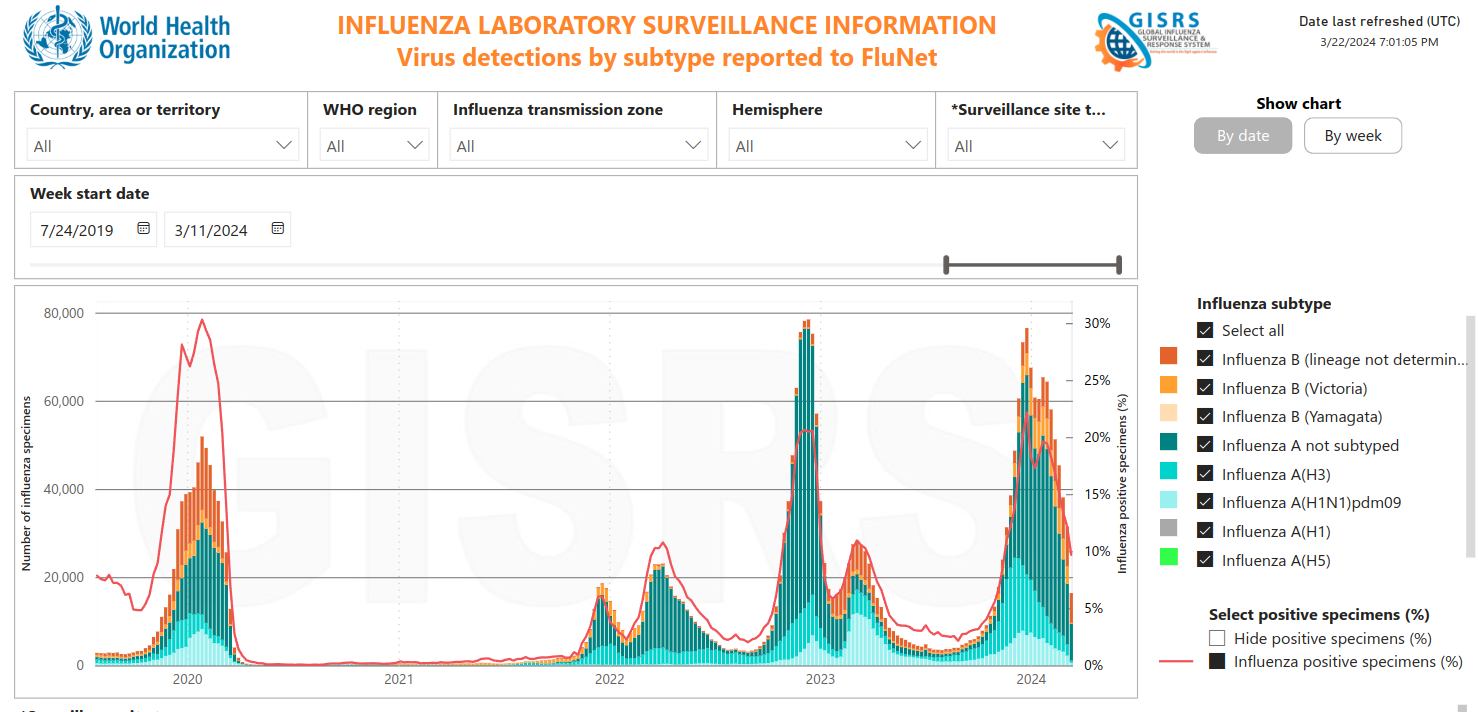Click the 80,000 y-axis value
1478x712 pixels.
tap(63, 313)
